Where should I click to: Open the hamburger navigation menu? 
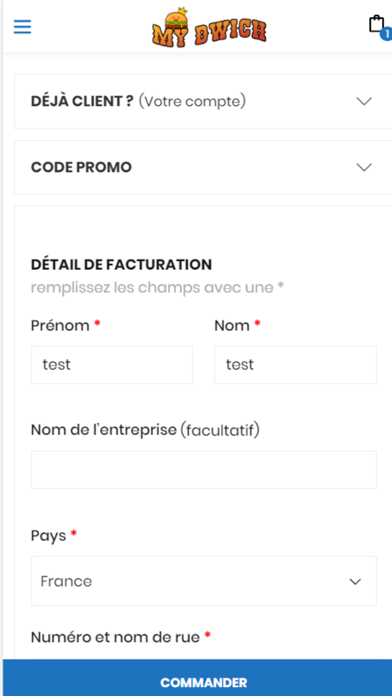click(22, 27)
